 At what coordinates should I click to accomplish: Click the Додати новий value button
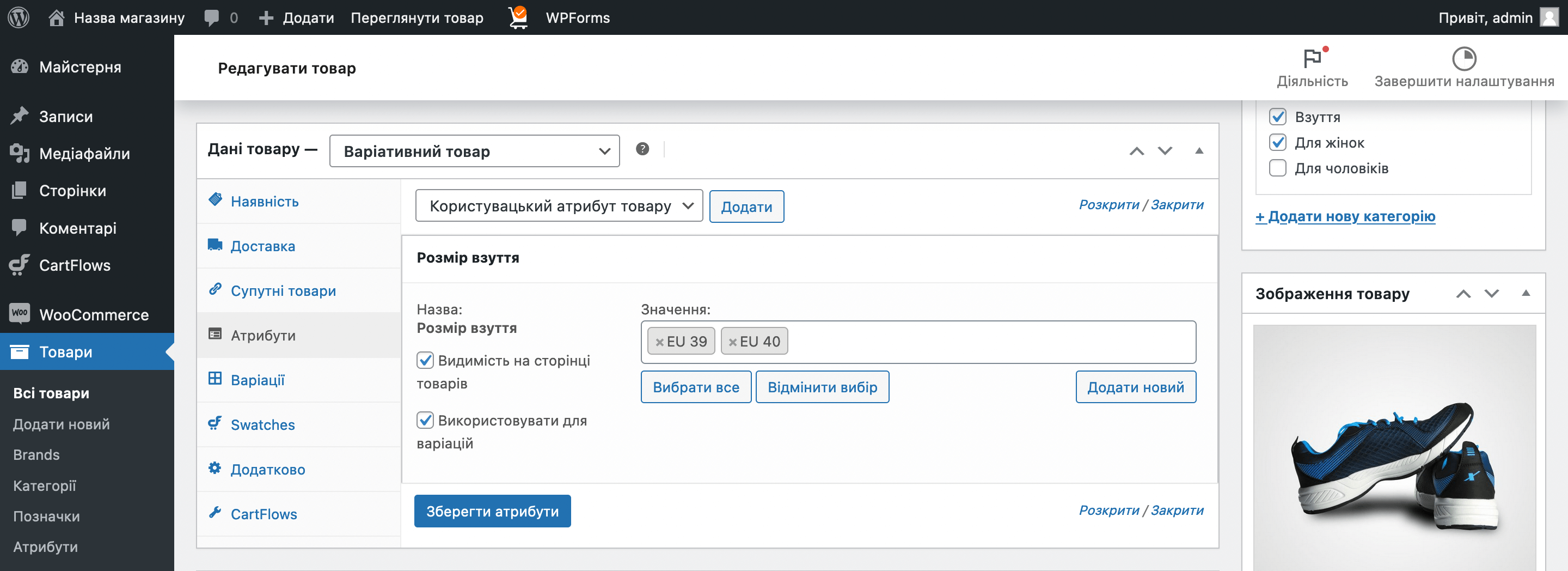click(1135, 387)
